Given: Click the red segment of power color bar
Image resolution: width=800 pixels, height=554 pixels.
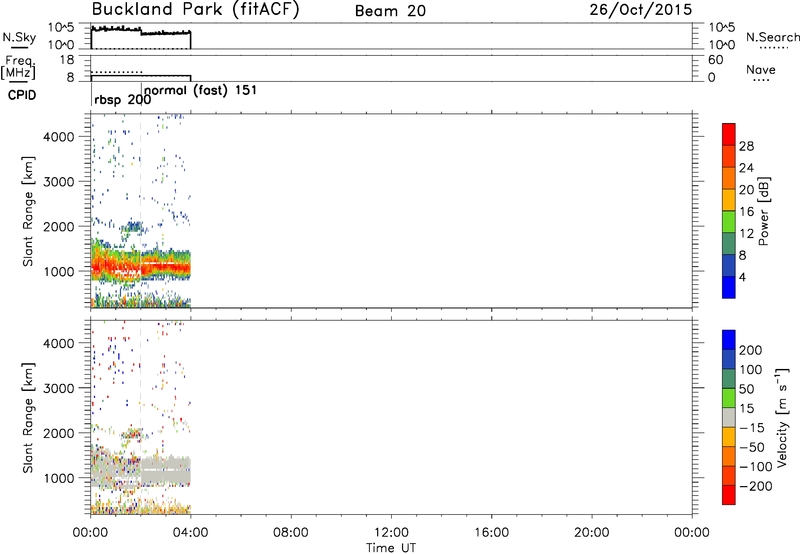Looking at the screenshot, I should pos(729,134).
